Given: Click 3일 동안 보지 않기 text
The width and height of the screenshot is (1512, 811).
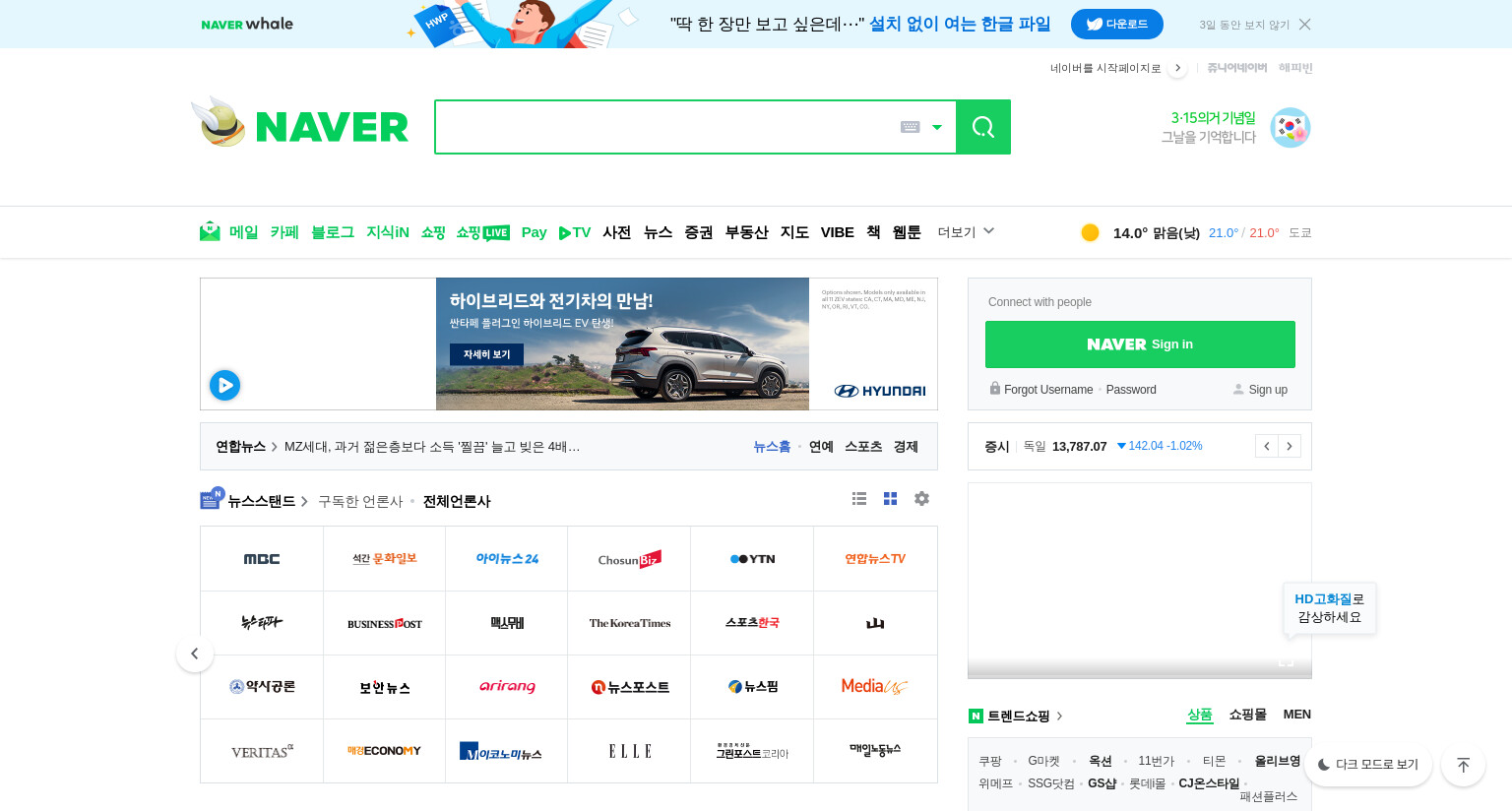Looking at the screenshot, I should click(1244, 25).
